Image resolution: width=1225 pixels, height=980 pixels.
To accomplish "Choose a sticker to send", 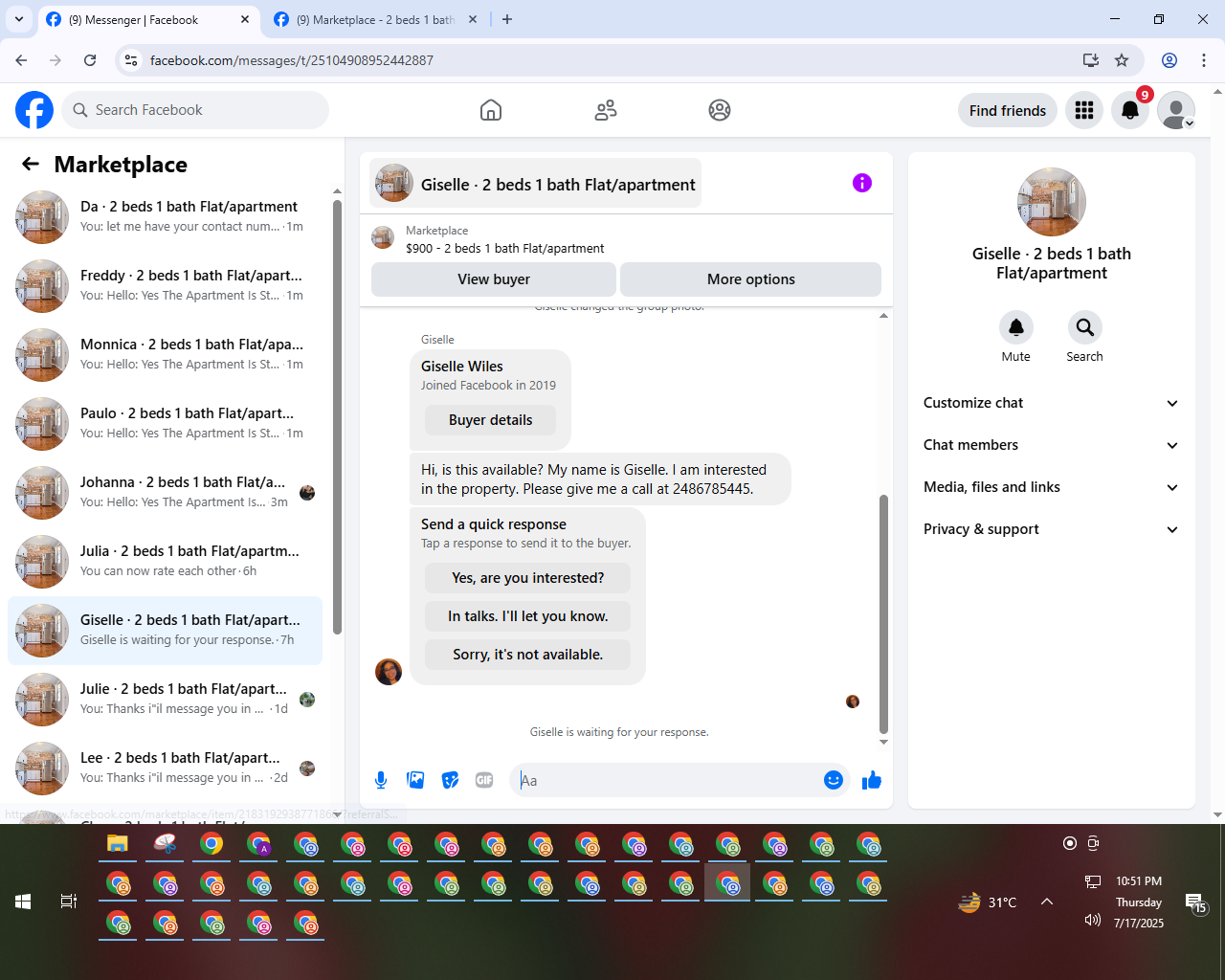I will (x=450, y=780).
